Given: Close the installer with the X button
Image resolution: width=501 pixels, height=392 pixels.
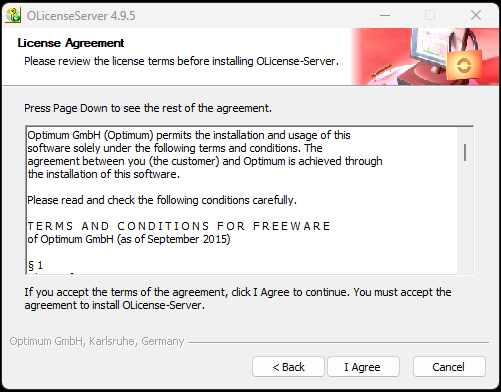Looking at the screenshot, I should click(x=476, y=15).
